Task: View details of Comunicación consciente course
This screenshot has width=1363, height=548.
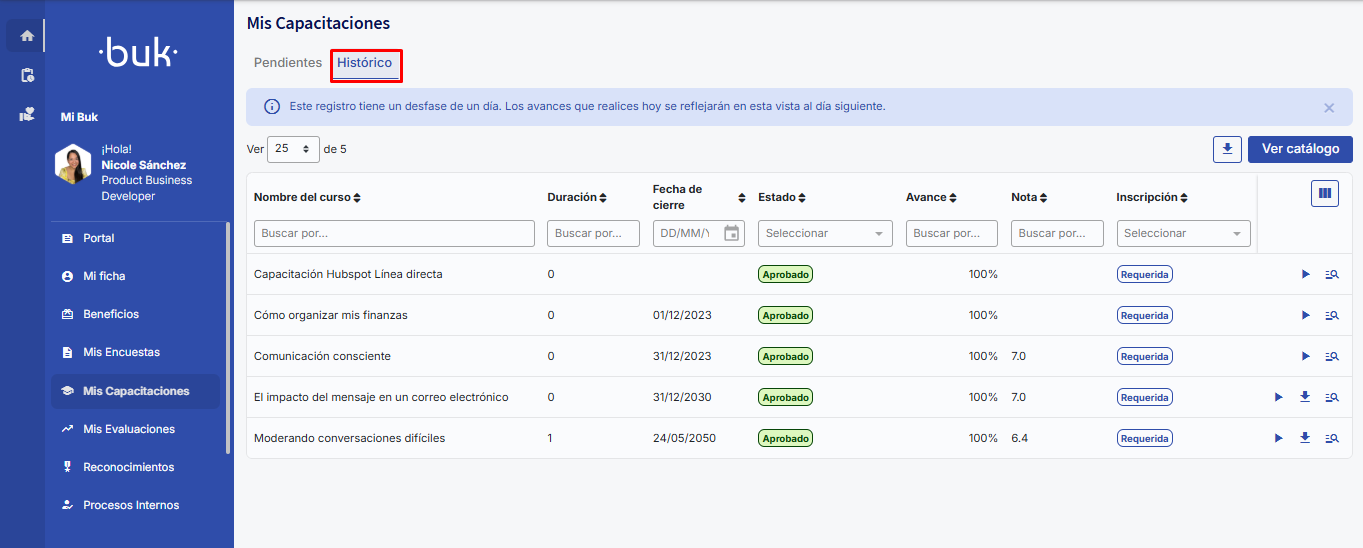Action: 1331,356
